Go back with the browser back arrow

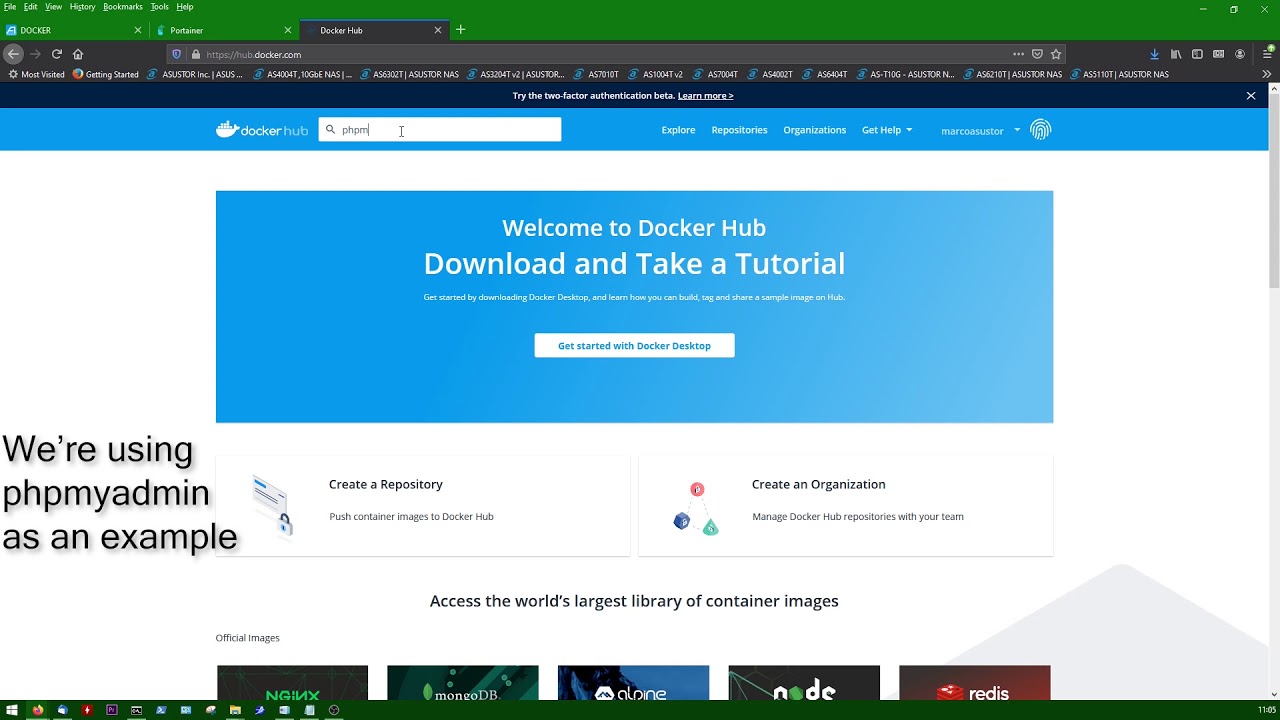click(13, 54)
